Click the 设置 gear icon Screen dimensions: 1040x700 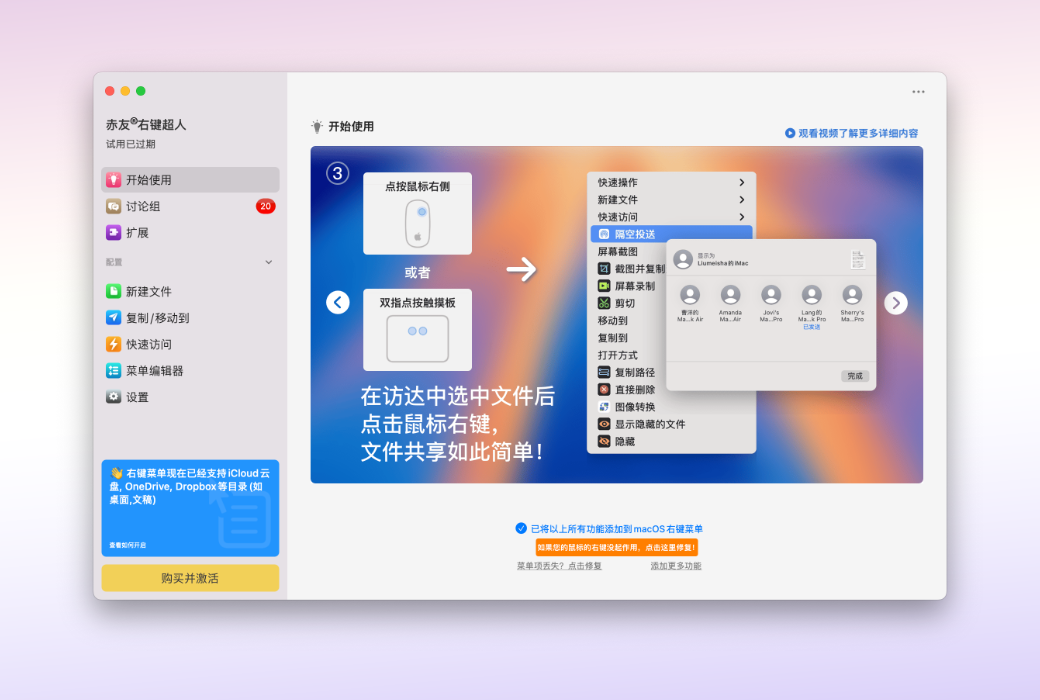pos(113,397)
